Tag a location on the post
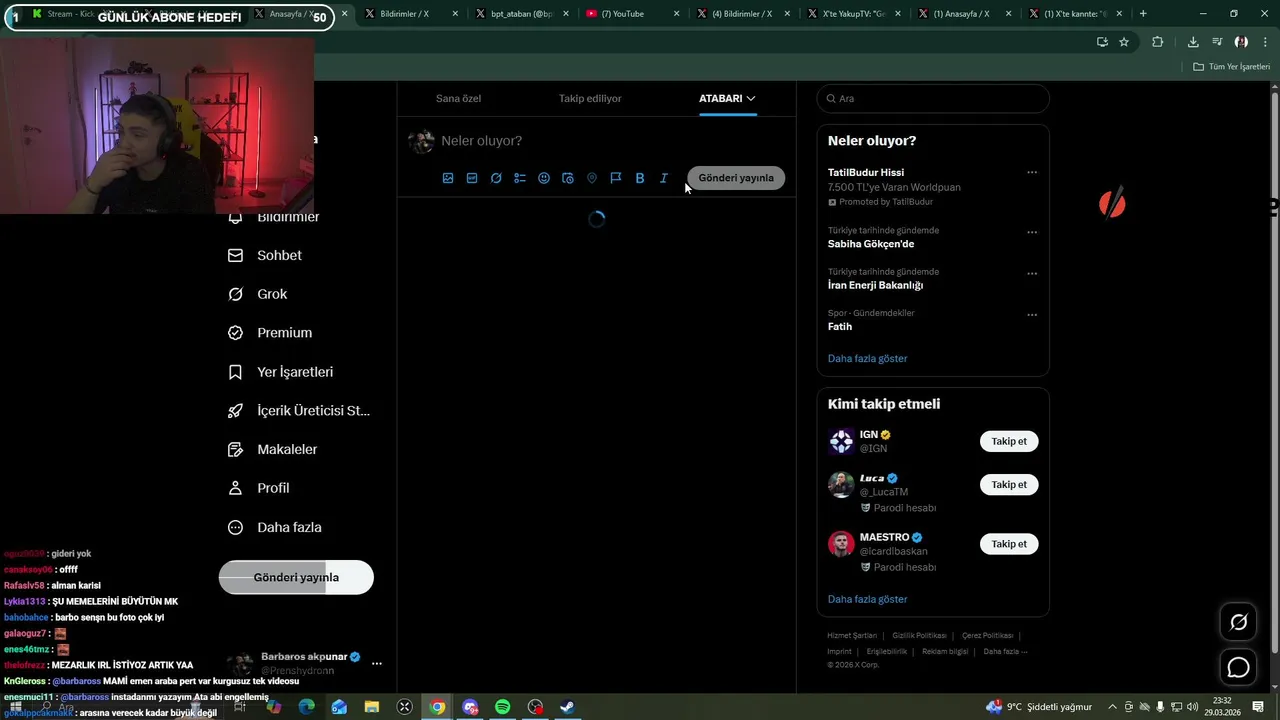1280x720 pixels. point(592,178)
